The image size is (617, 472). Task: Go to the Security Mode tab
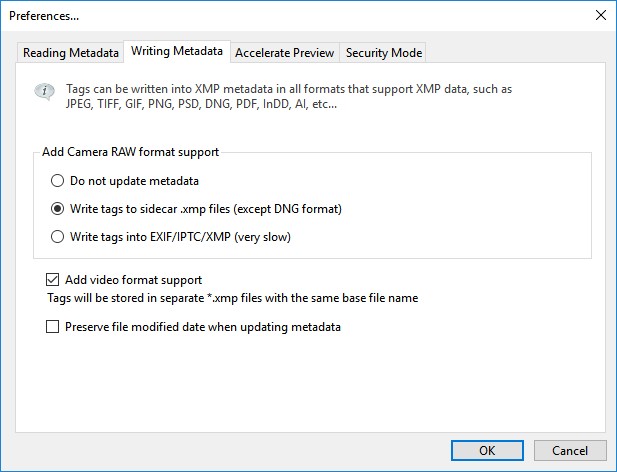(384, 53)
